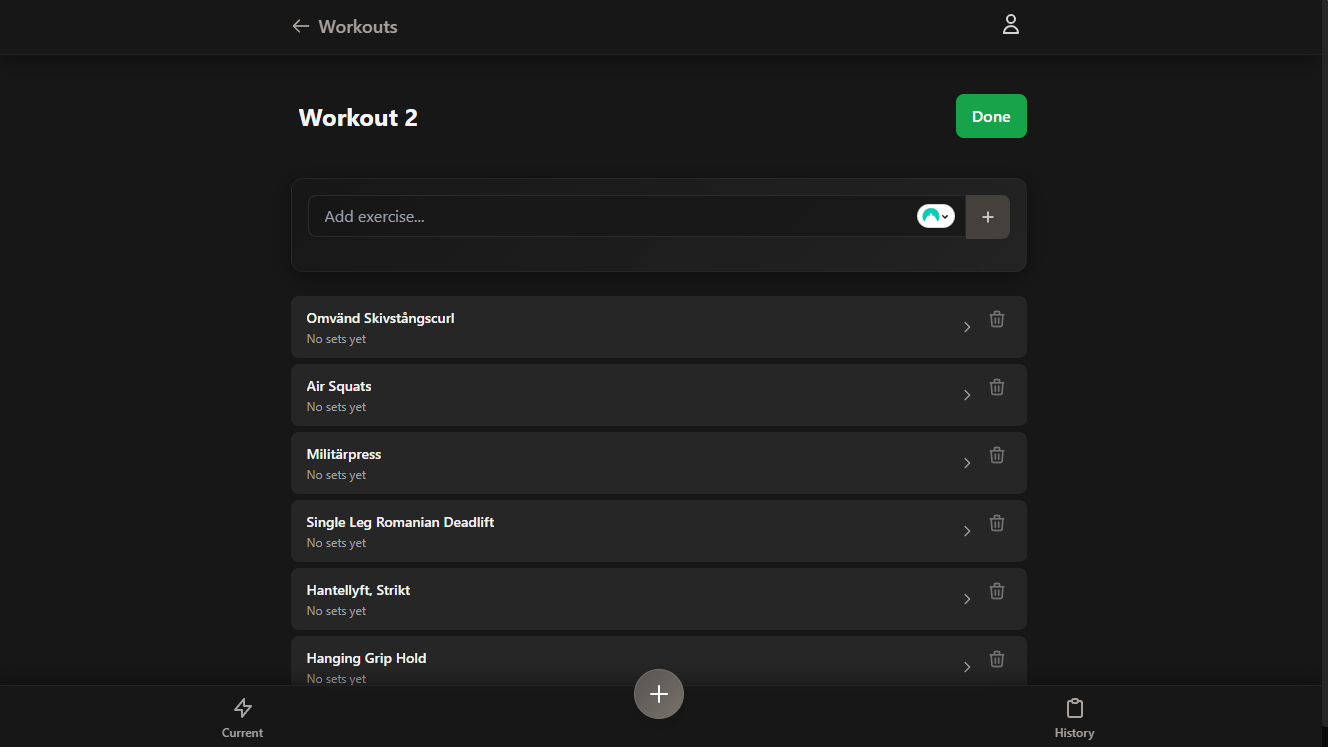Expand the Omvänd Skivstångscurl chevron
The width and height of the screenshot is (1328, 747).
coord(967,327)
